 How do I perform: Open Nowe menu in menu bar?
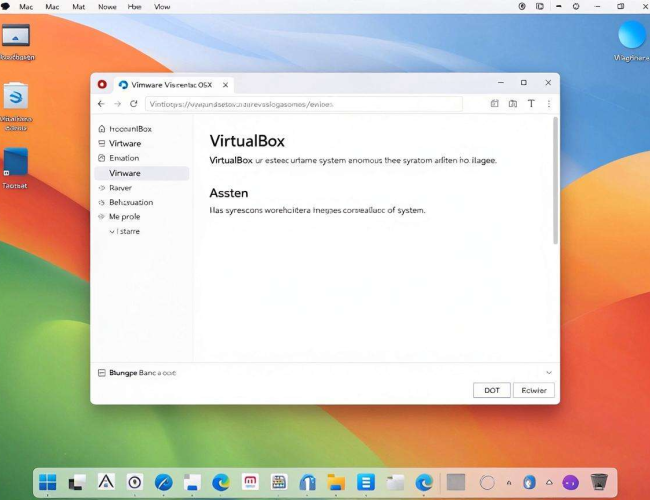[x=107, y=7]
